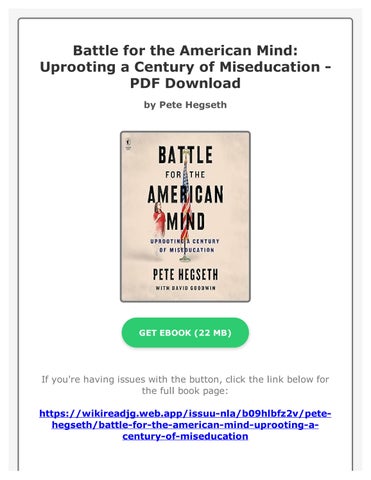This screenshot has height=480, width=371.
Task: Click the 'by Pete Hegseth' author line
Action: pos(185,105)
